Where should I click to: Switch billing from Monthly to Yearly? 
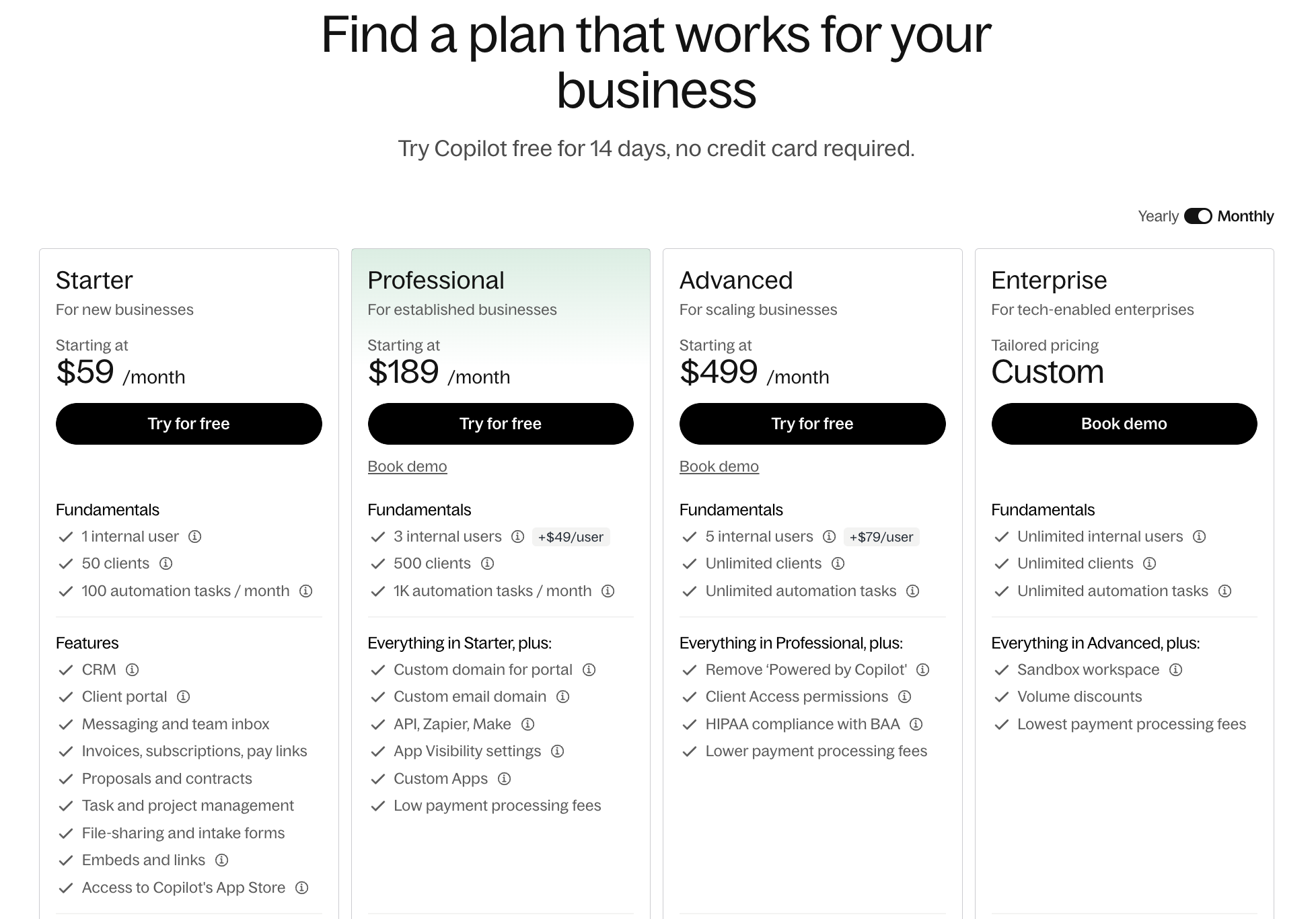[x=1199, y=216]
